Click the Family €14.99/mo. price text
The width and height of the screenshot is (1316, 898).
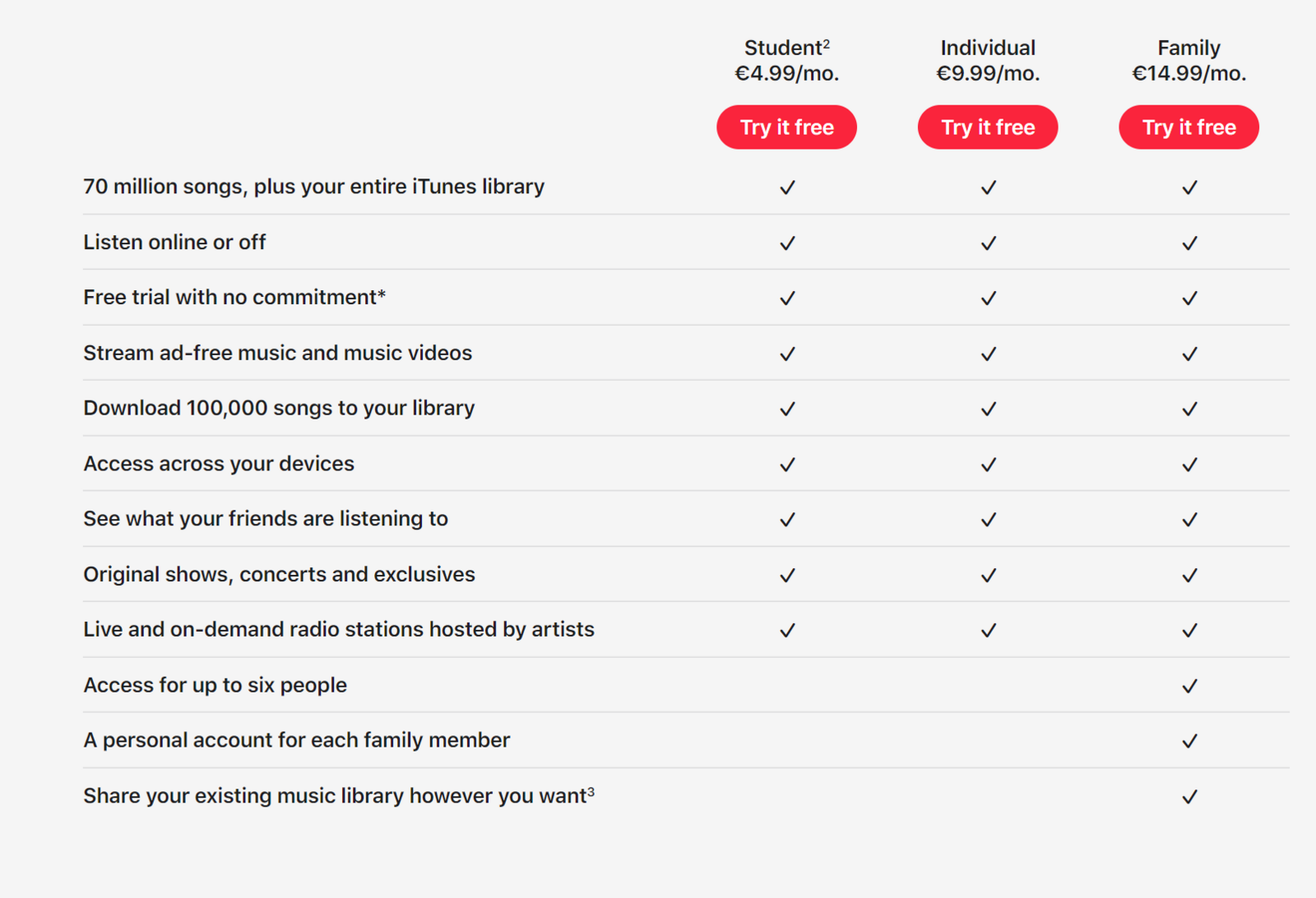tap(1189, 73)
